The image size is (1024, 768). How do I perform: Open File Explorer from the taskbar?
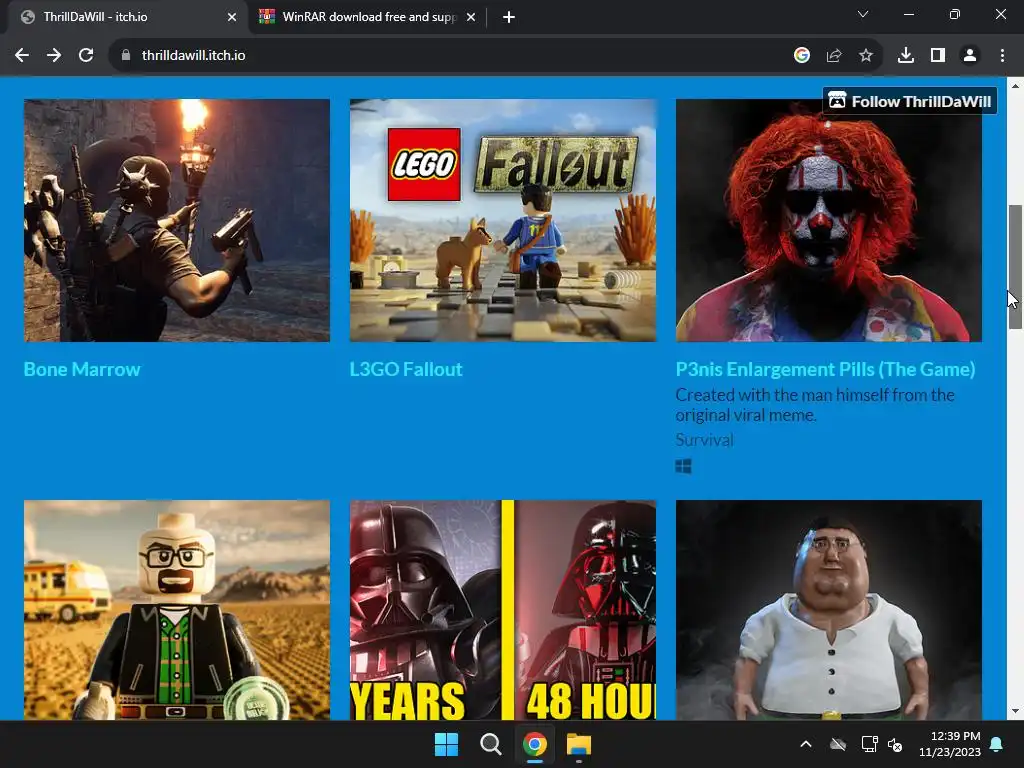pos(579,744)
